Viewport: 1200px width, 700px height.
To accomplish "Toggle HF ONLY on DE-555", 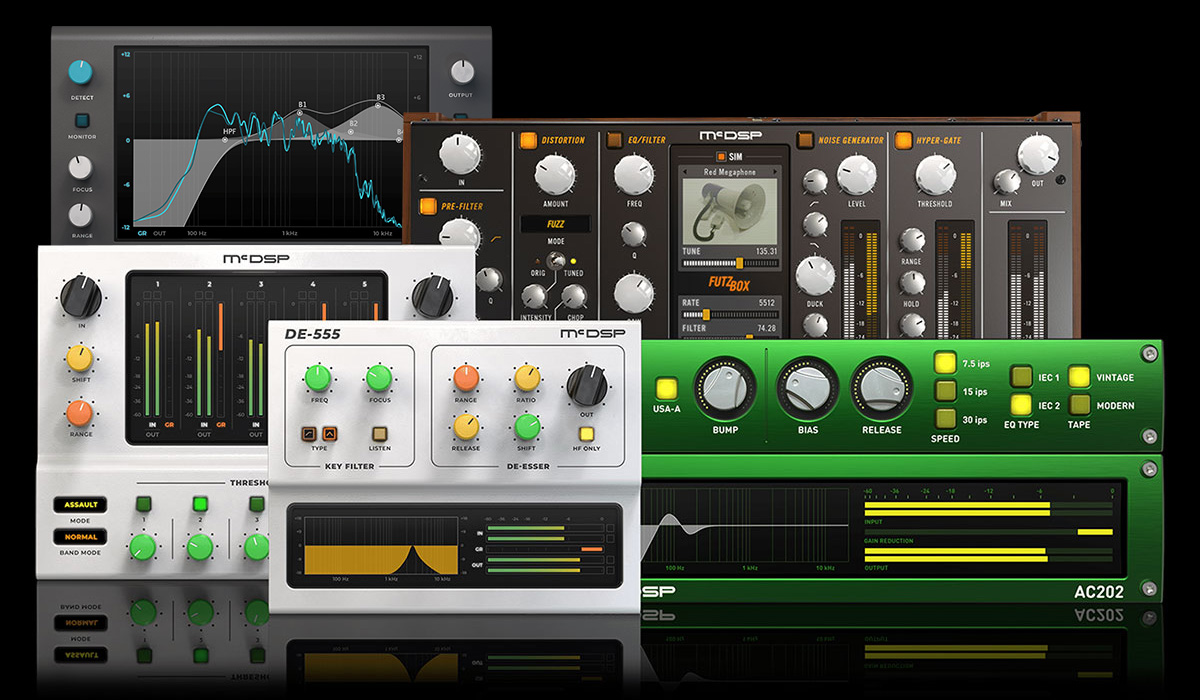I will pos(587,434).
